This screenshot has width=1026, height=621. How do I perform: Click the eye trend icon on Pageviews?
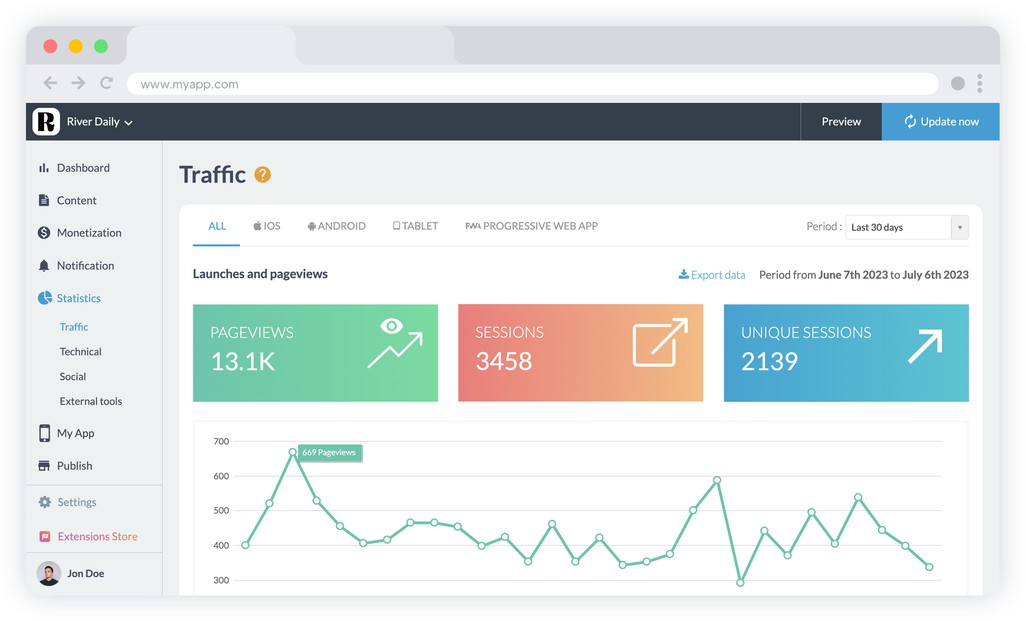(x=395, y=343)
